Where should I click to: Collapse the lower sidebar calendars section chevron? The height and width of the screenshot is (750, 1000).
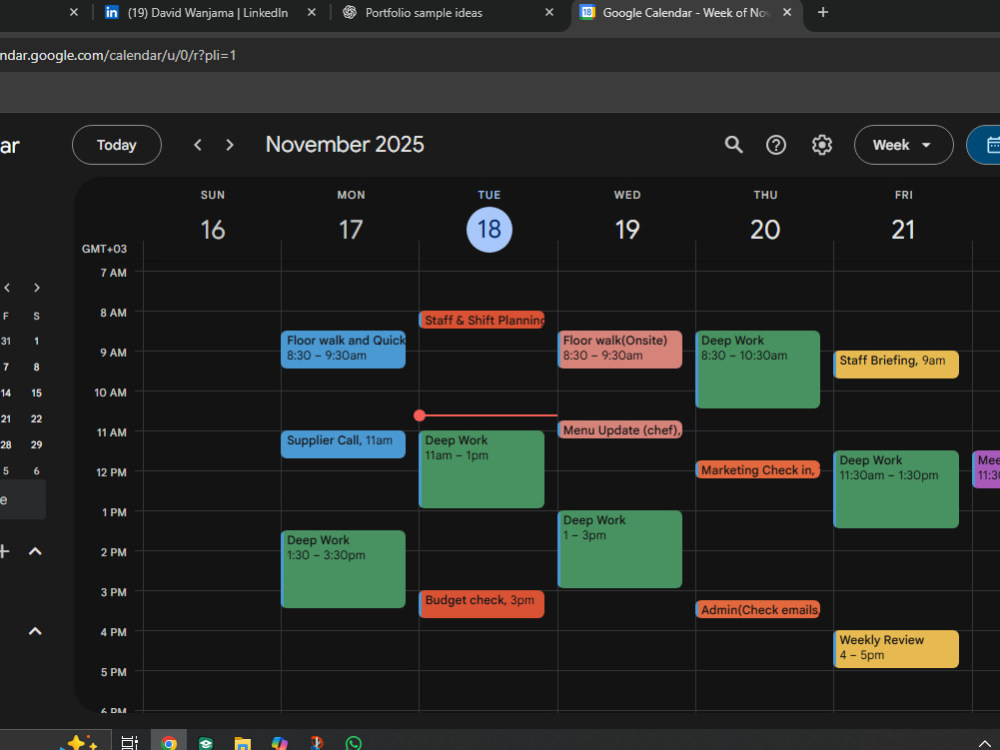pos(35,631)
